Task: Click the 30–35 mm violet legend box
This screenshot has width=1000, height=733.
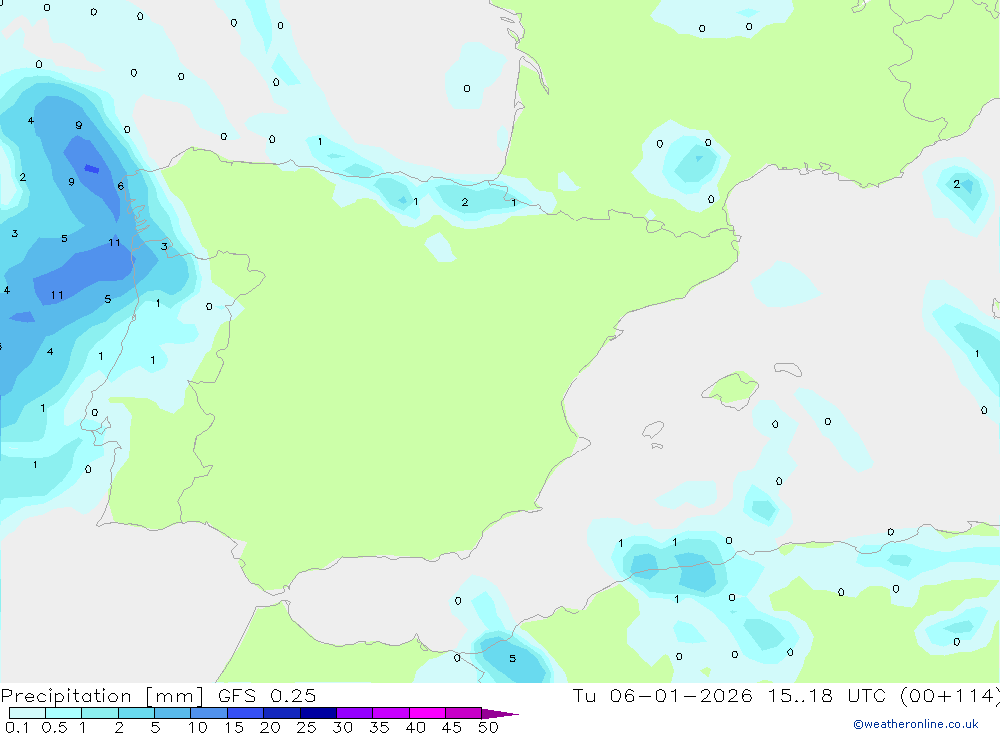Action: [x=354, y=713]
